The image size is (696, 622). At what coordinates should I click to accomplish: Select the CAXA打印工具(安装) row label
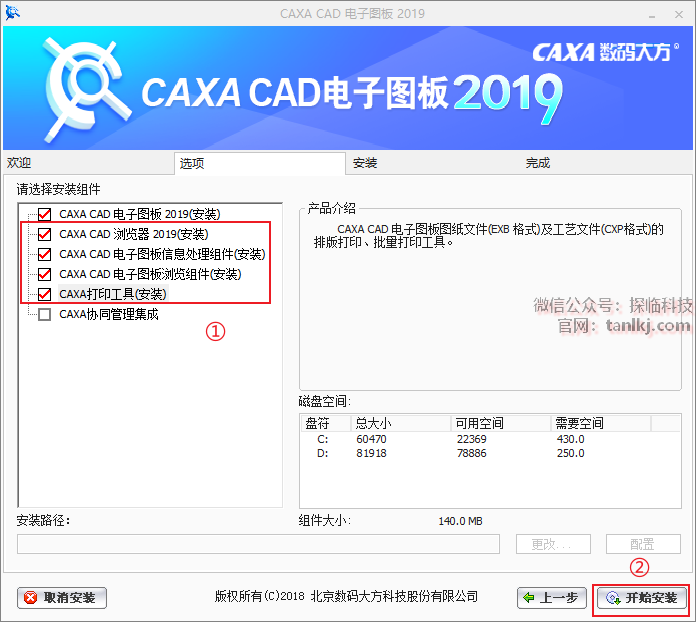[113, 294]
